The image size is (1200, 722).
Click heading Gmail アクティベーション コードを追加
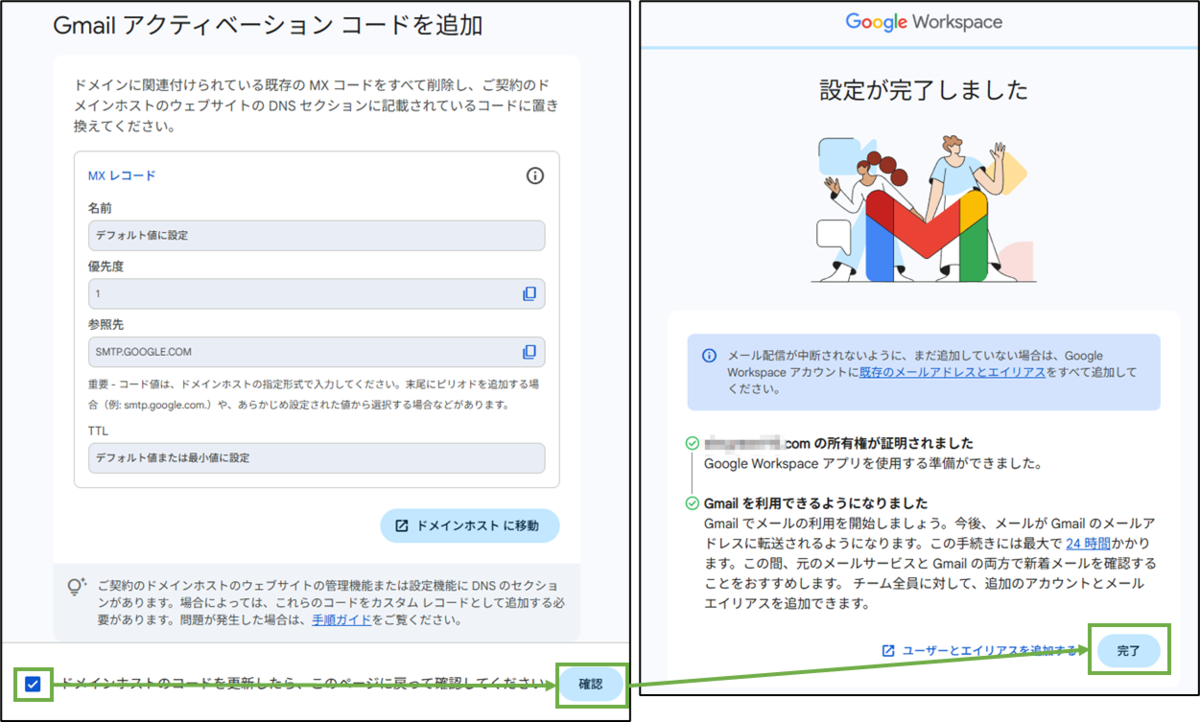click(268, 25)
